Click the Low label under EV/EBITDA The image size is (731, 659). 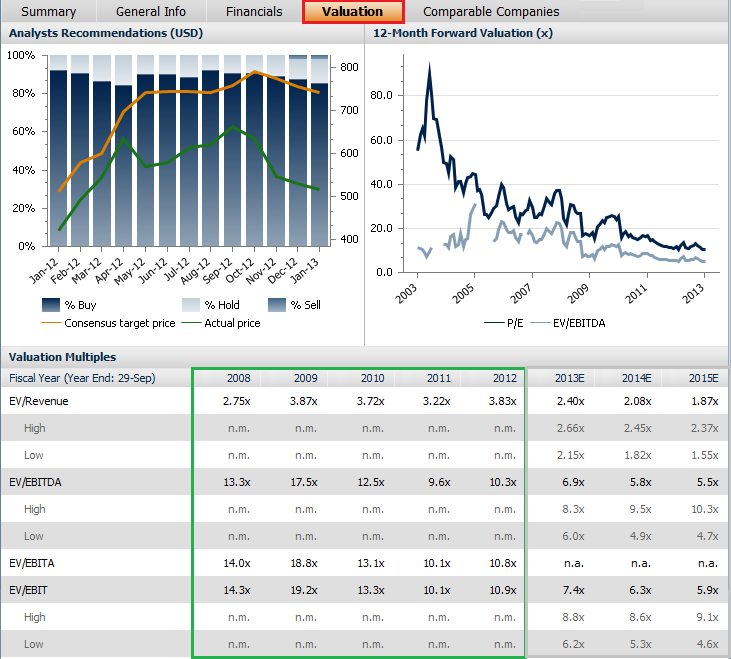[34, 536]
